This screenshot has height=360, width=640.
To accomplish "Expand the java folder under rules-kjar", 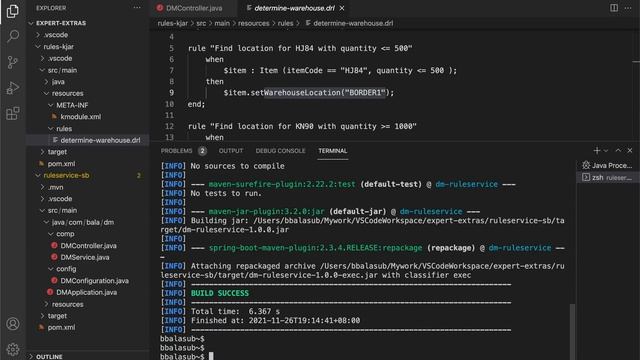I will coord(58,82).
